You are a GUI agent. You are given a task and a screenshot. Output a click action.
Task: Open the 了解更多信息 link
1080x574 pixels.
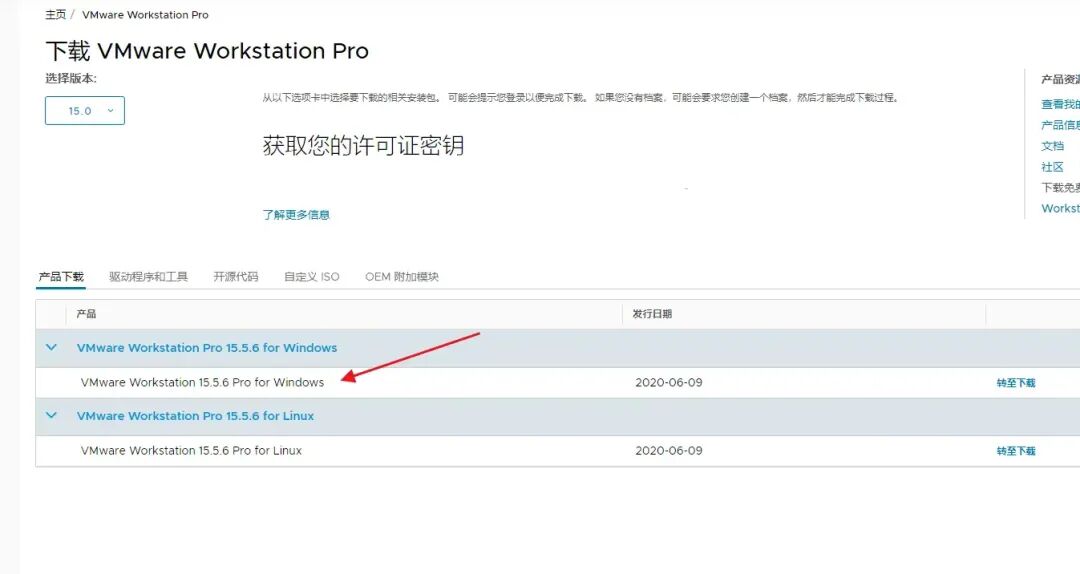click(296, 215)
